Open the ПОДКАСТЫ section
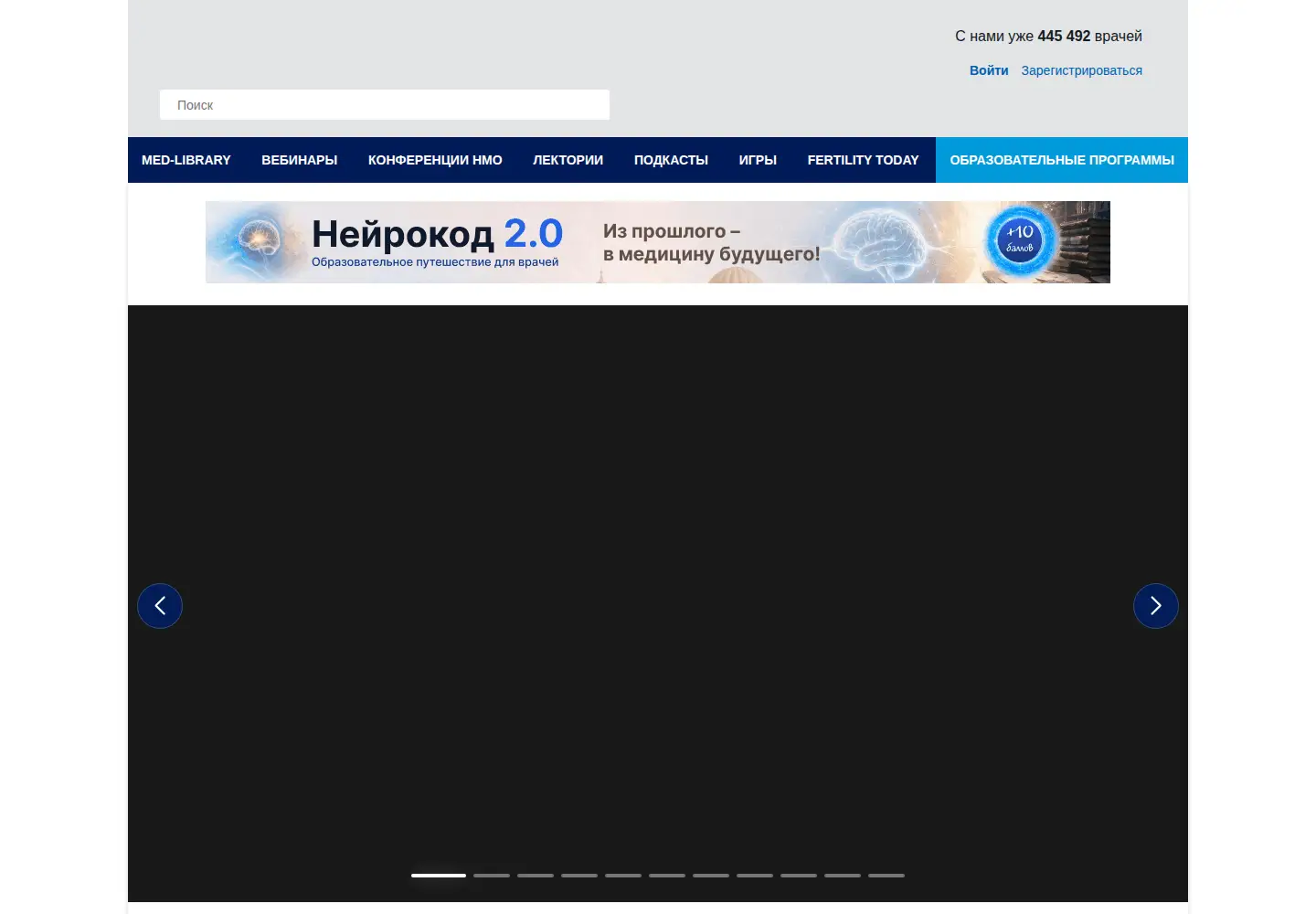This screenshot has height=914, width=1316. 671,160
